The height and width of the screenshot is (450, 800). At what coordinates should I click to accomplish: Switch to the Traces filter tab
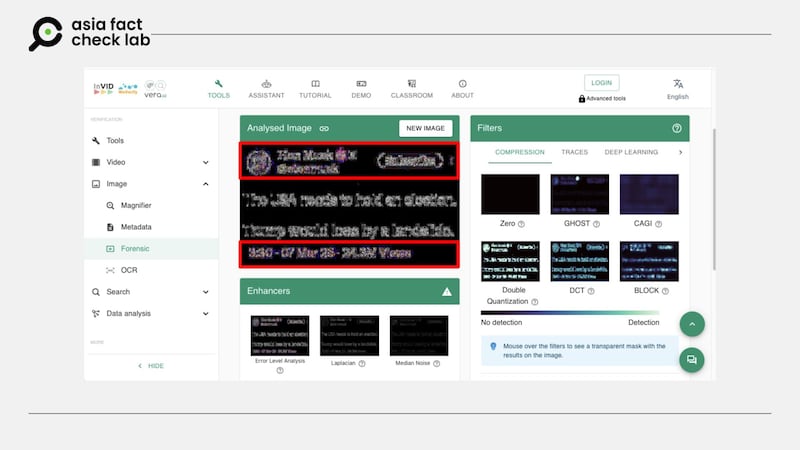tap(574, 152)
